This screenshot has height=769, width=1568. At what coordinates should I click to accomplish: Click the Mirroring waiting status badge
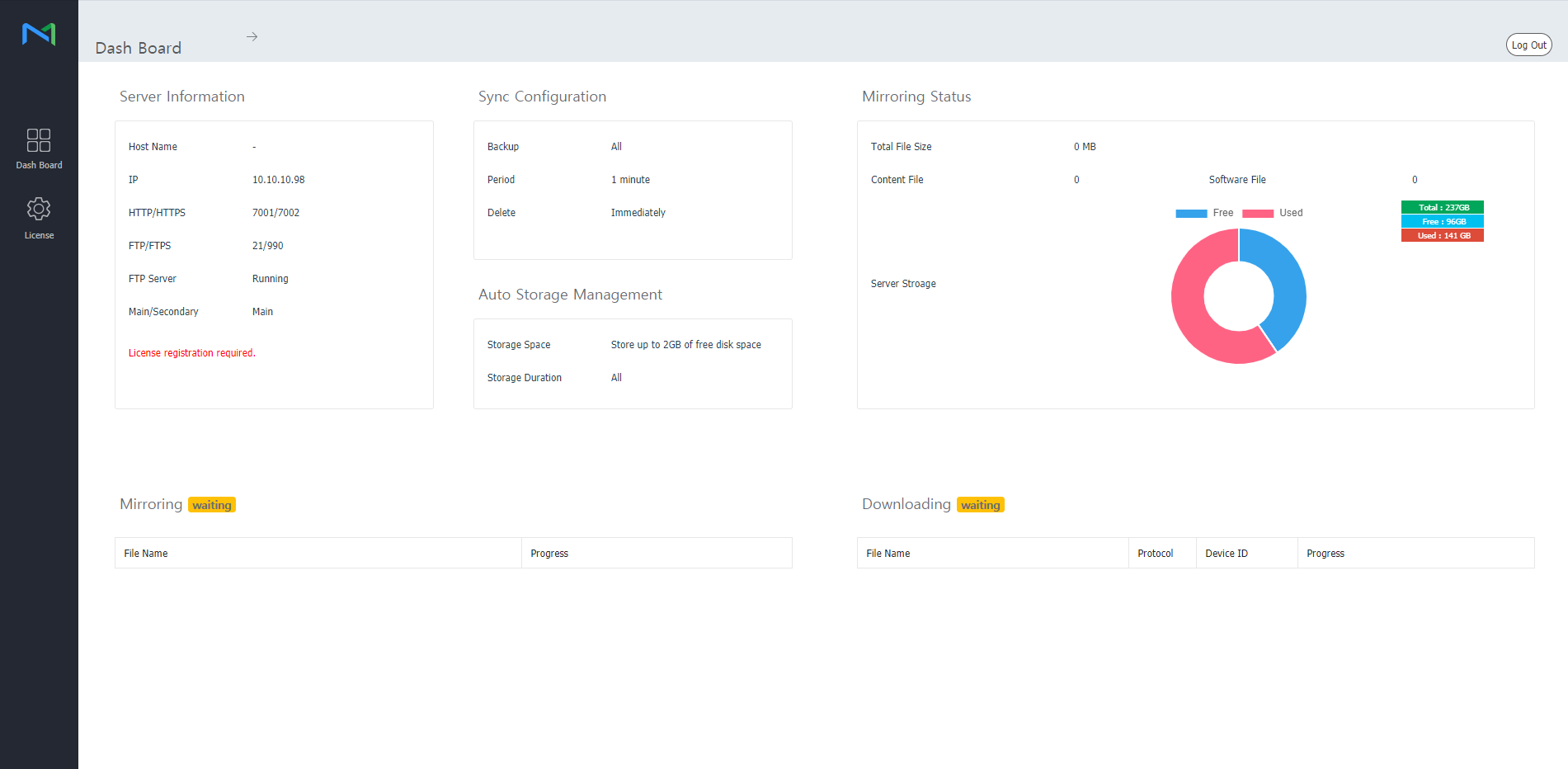[x=212, y=505]
